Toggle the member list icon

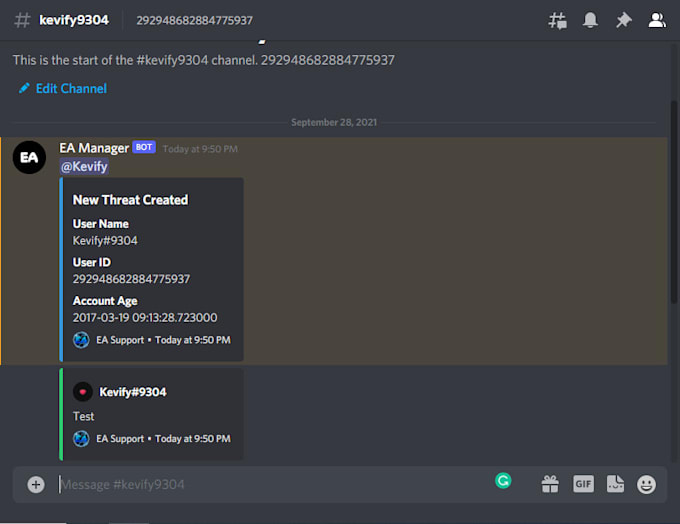point(657,20)
